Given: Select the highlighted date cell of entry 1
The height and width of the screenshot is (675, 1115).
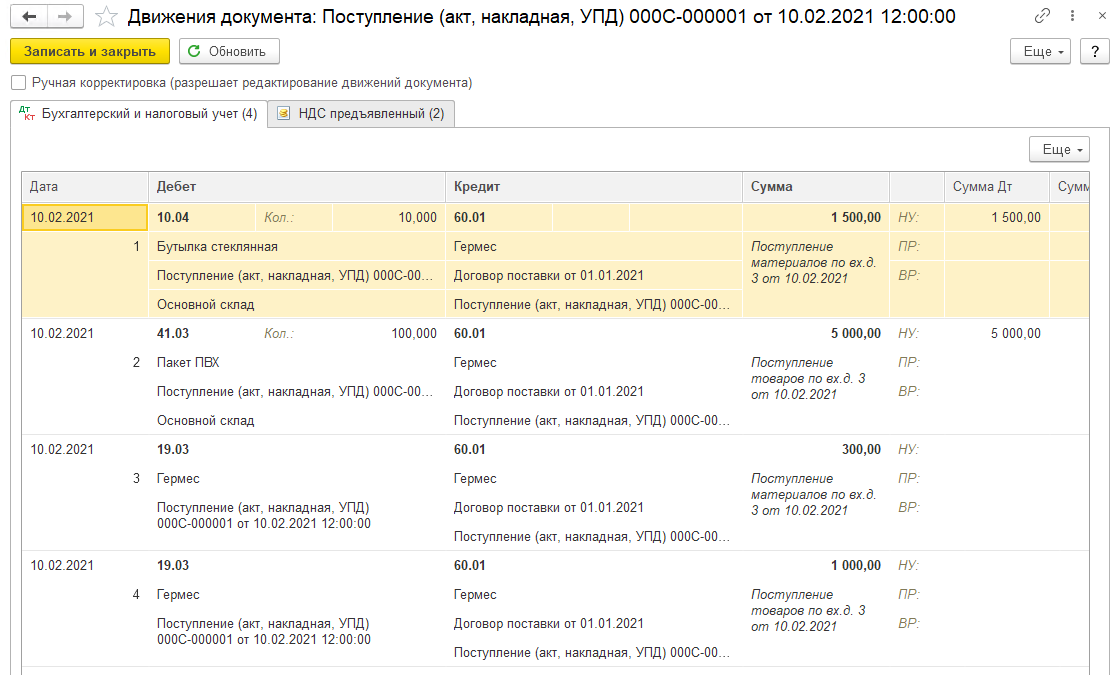Looking at the screenshot, I should point(85,218).
